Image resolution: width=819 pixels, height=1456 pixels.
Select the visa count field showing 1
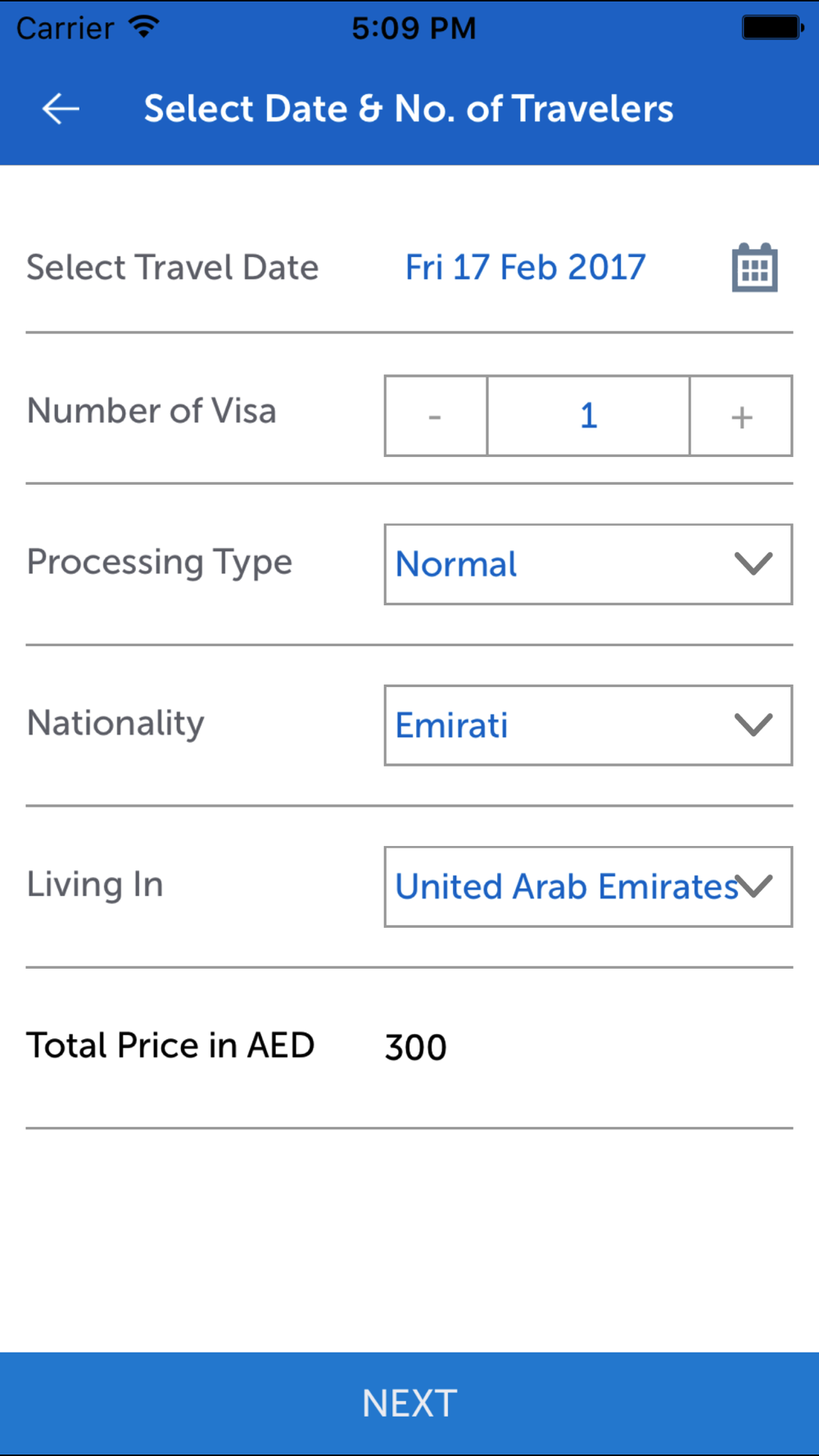pyautogui.click(x=588, y=416)
